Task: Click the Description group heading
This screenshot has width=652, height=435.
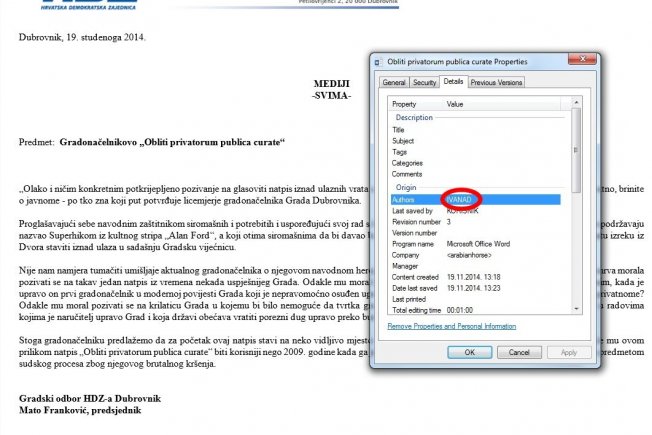Action: pyautogui.click(x=414, y=117)
